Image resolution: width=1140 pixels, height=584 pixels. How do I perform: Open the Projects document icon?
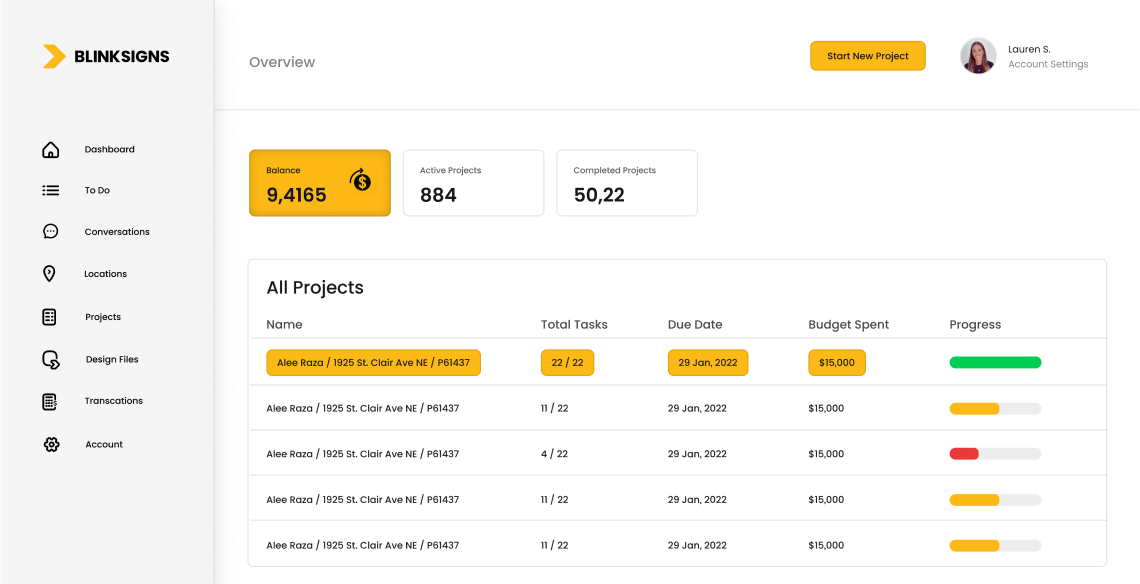tap(49, 317)
